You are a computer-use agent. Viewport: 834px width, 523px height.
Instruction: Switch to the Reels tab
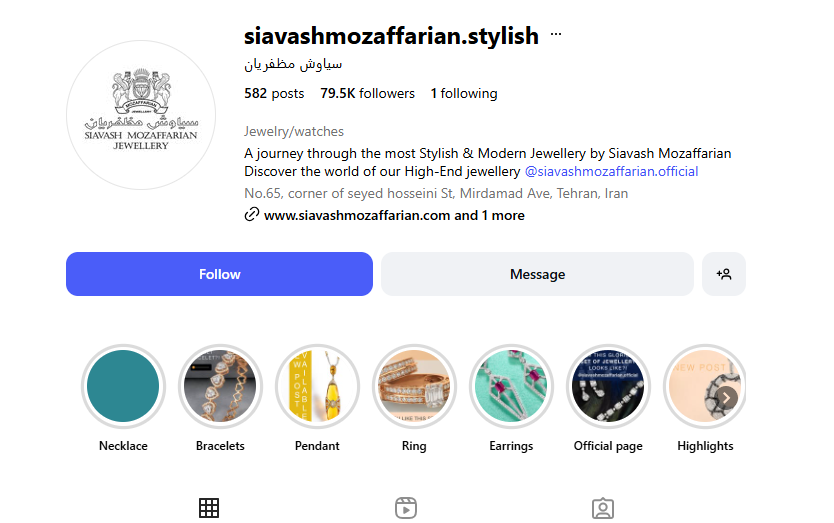(x=406, y=508)
